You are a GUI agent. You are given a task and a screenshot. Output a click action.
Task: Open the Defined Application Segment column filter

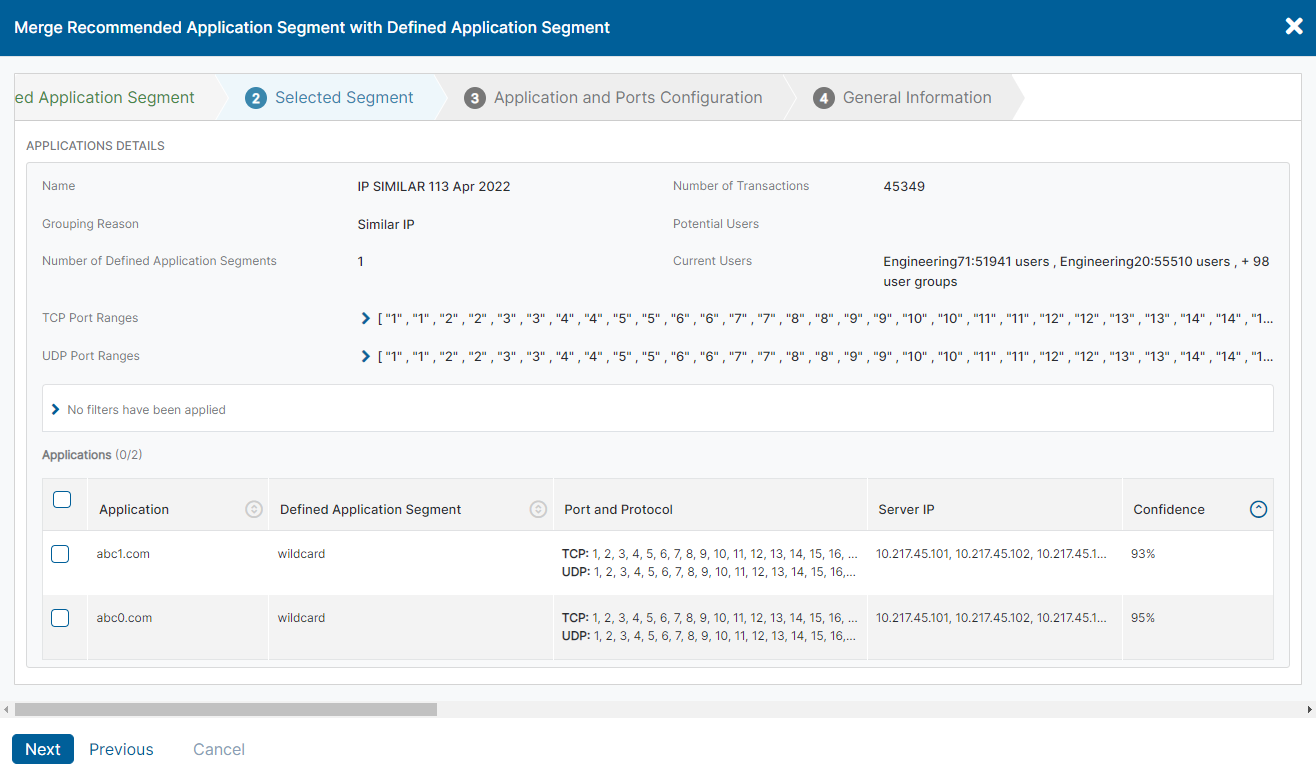(538, 509)
